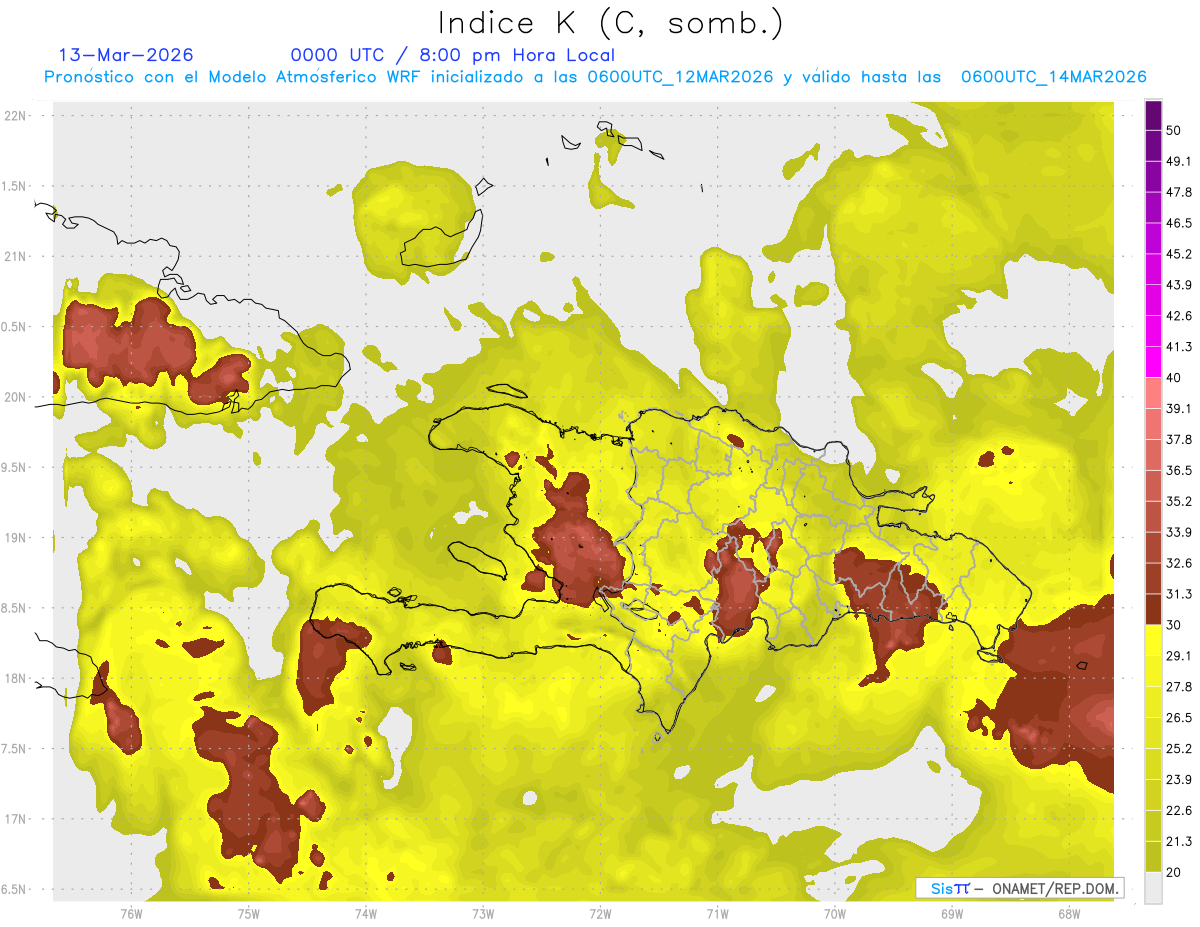Click the "68W" longitude axis label

point(1068,914)
